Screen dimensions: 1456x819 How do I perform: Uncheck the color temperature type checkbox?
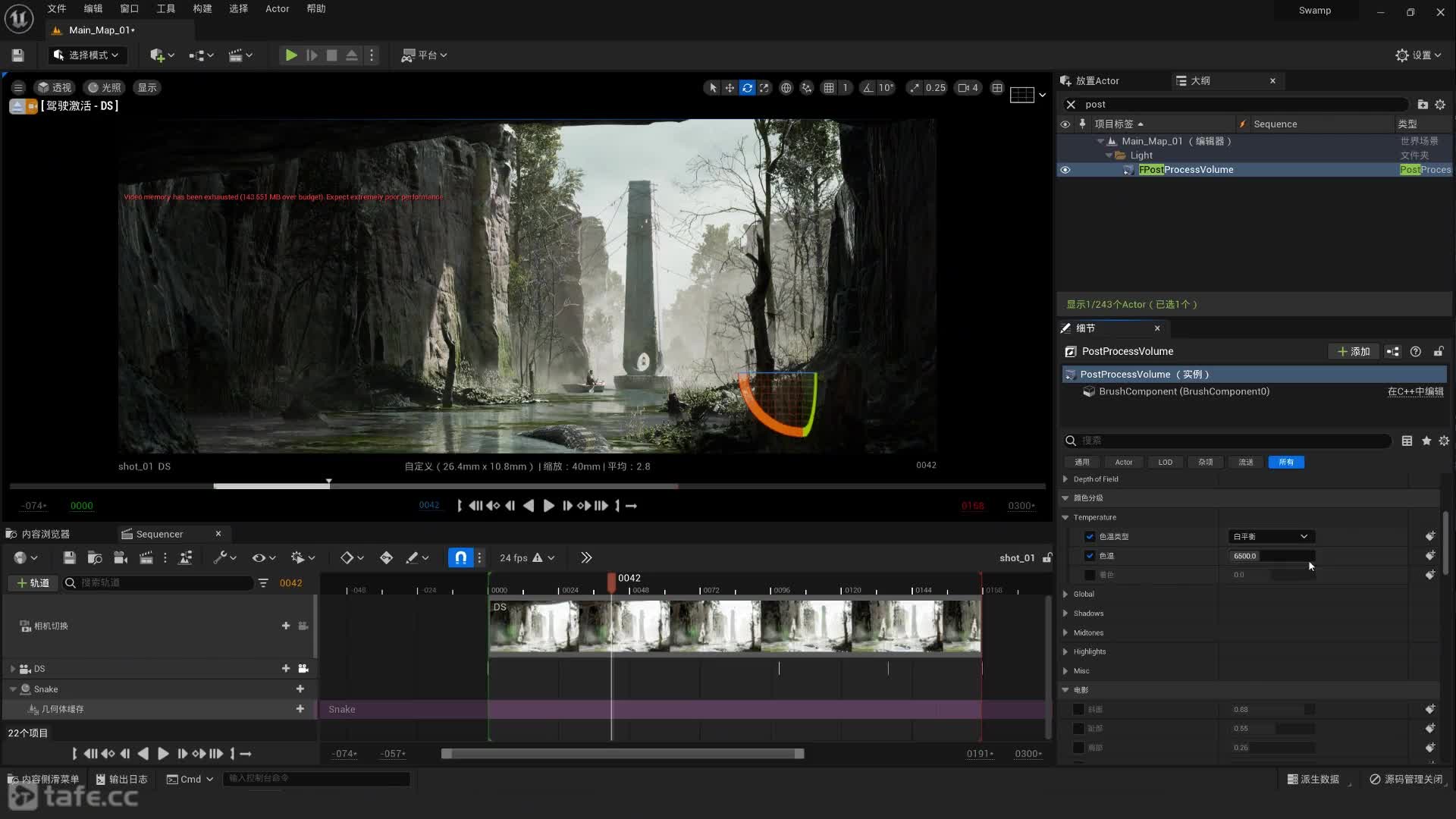[1090, 537]
